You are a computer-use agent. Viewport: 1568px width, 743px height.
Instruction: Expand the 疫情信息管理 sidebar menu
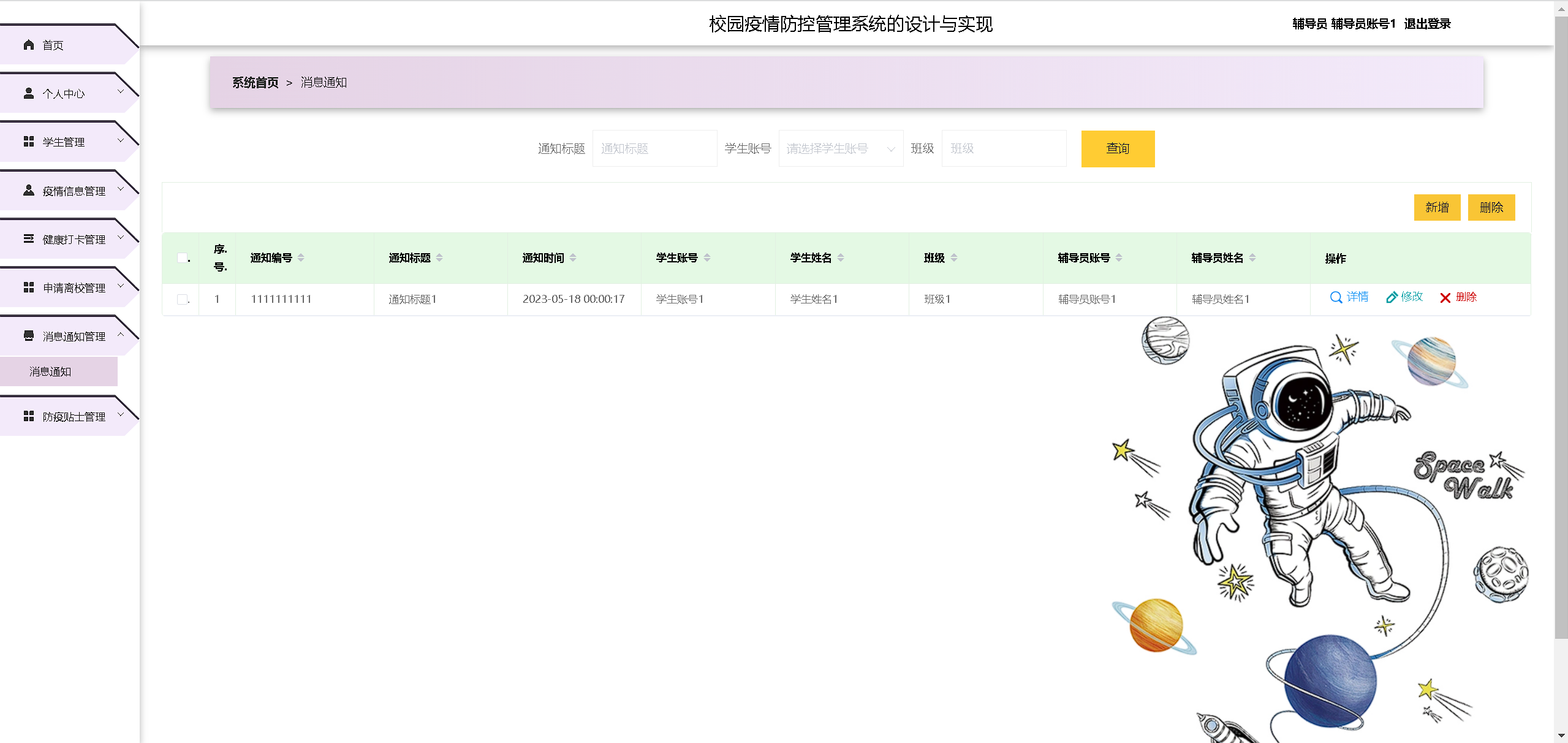74,191
